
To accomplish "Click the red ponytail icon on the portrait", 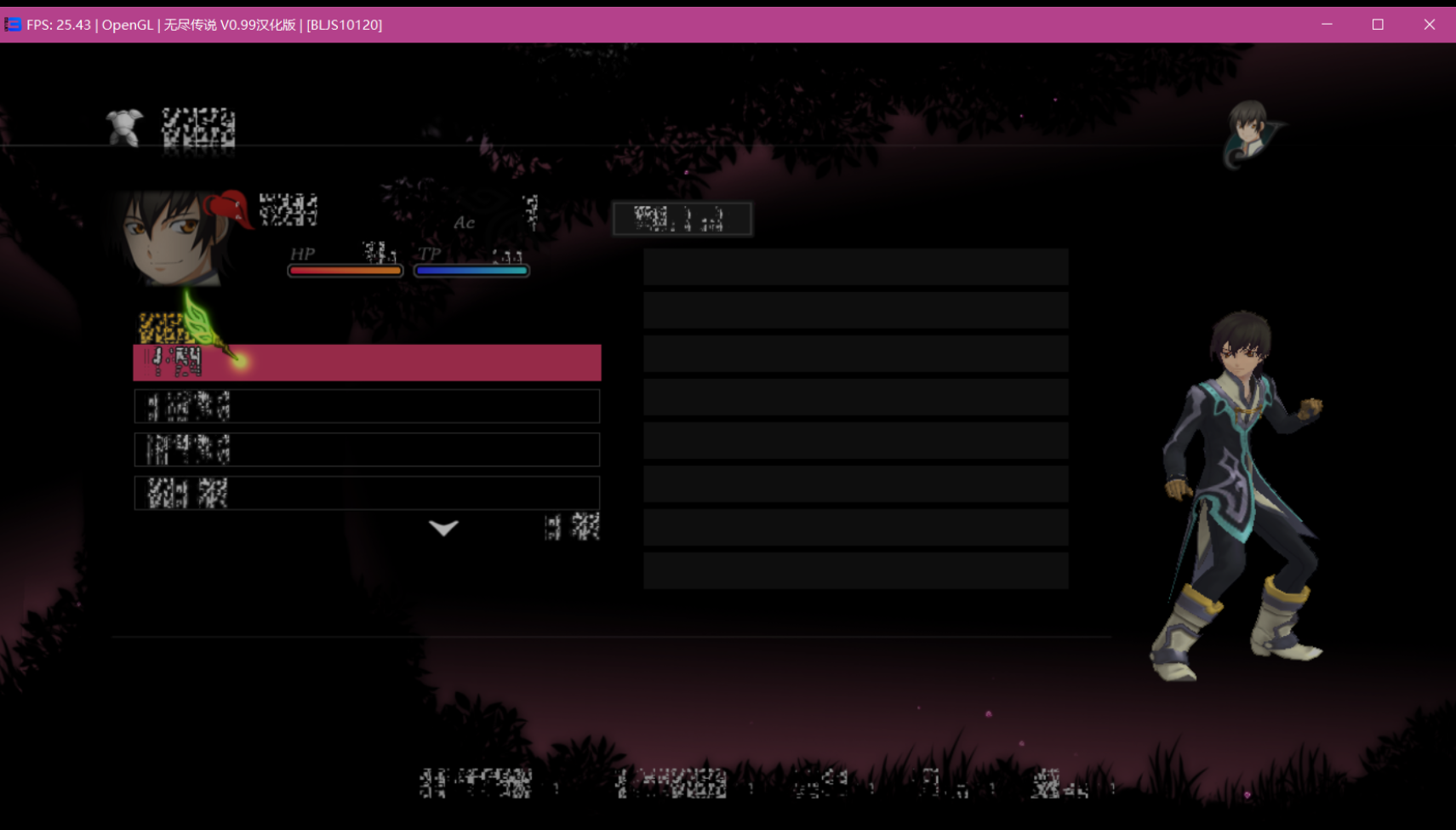I will tap(228, 209).
